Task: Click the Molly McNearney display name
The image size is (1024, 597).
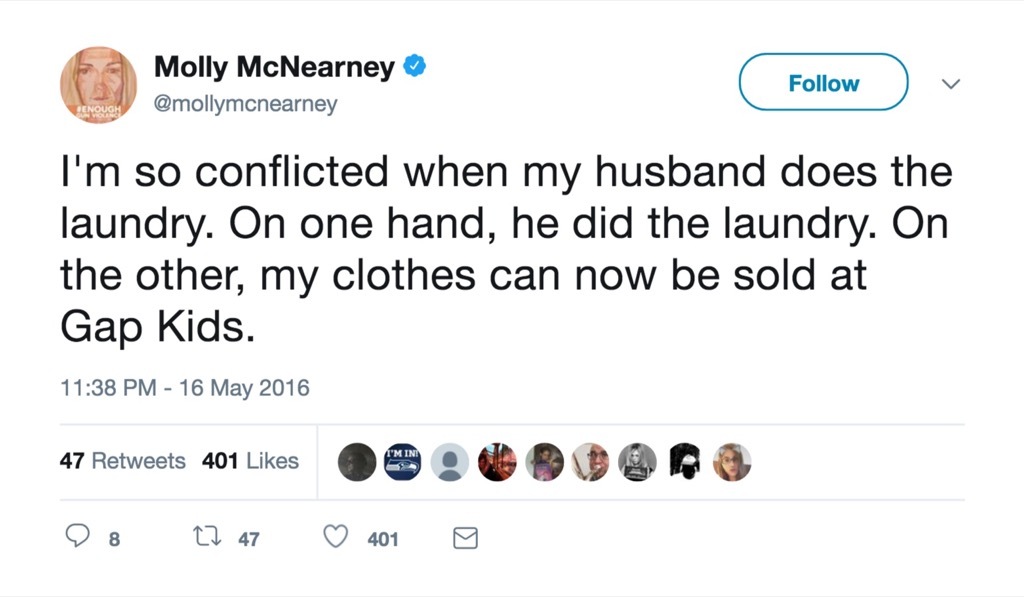Action: [x=274, y=66]
